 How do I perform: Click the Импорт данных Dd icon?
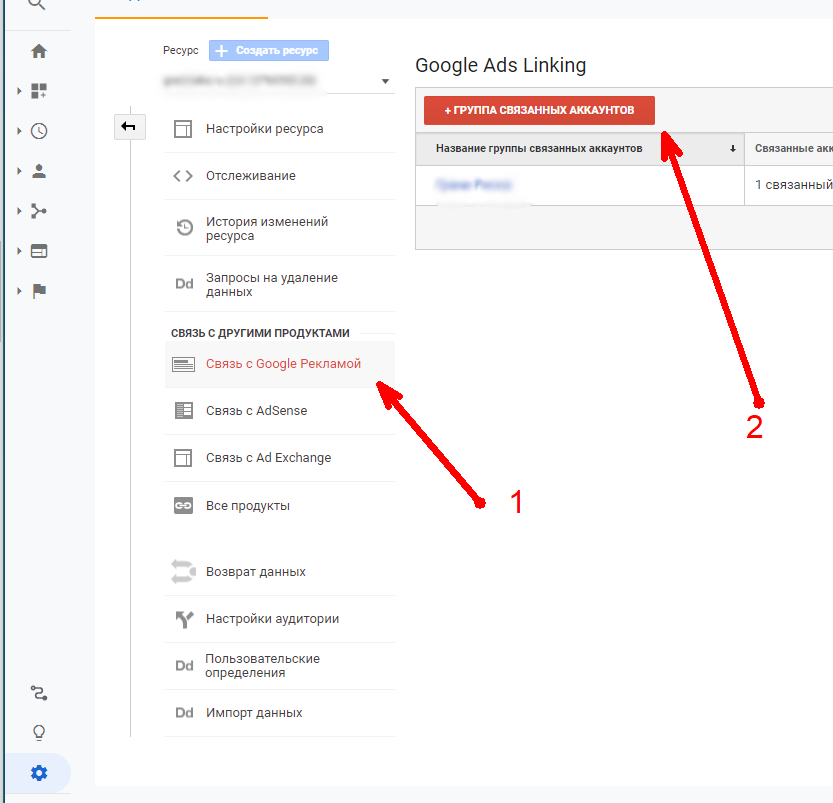(x=184, y=713)
